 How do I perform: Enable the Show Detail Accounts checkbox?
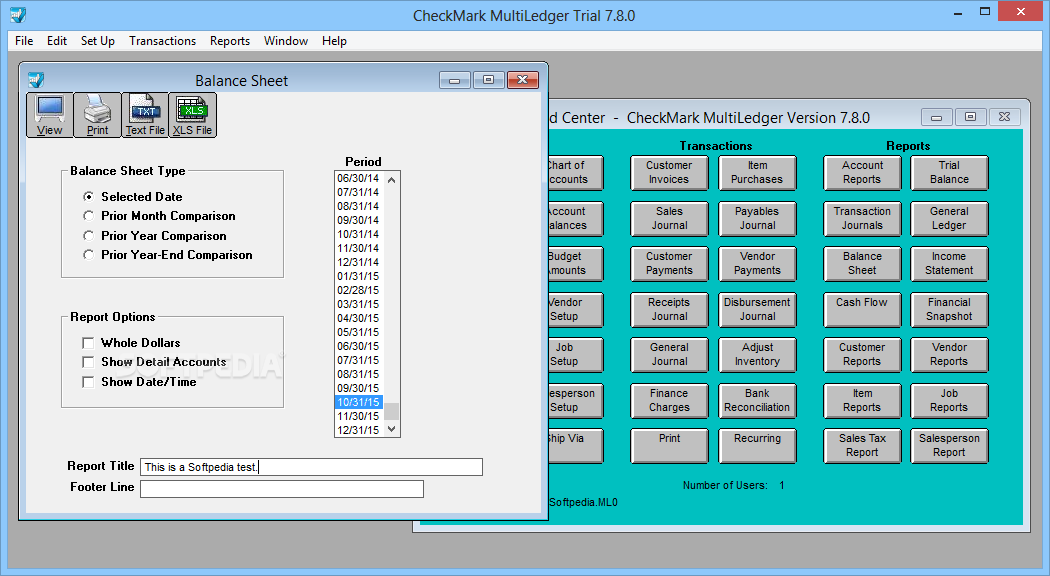[x=88, y=362]
